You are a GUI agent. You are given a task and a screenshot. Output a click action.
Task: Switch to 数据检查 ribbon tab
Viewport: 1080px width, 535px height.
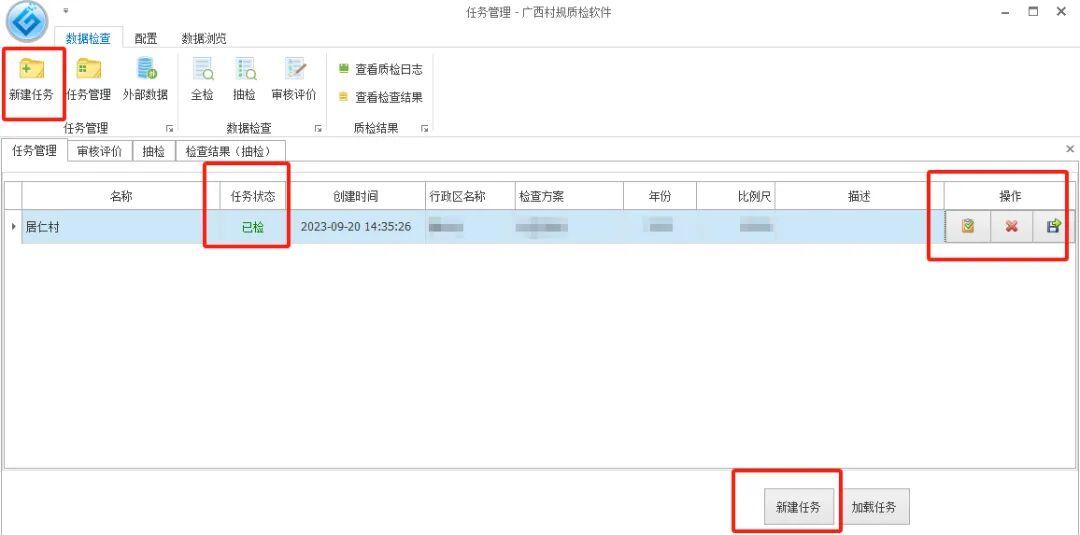click(88, 39)
